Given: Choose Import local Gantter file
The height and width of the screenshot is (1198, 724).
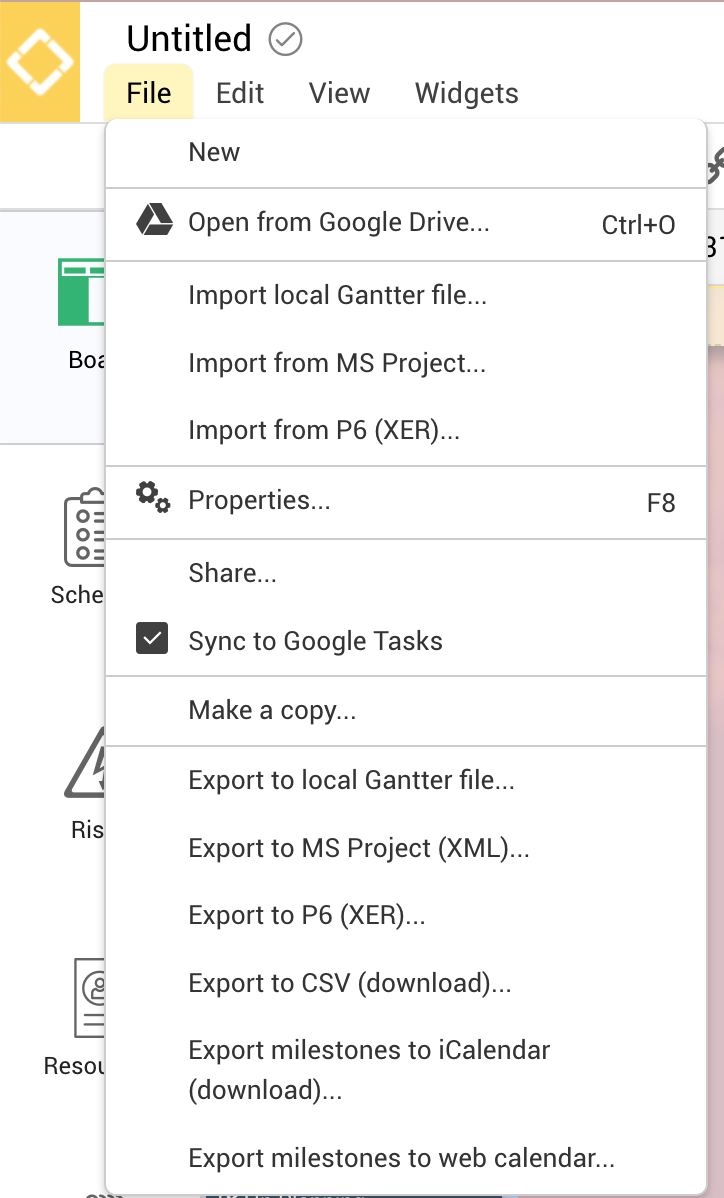Looking at the screenshot, I should click(x=406, y=295).
